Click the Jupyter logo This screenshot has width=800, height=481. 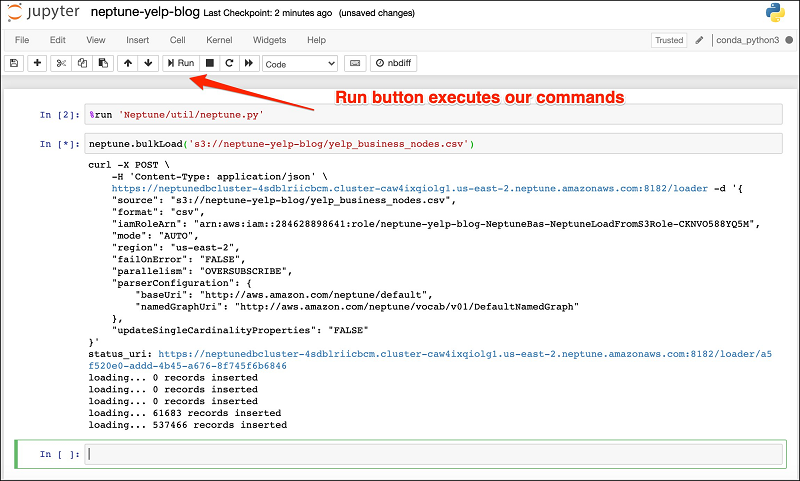click(x=43, y=12)
